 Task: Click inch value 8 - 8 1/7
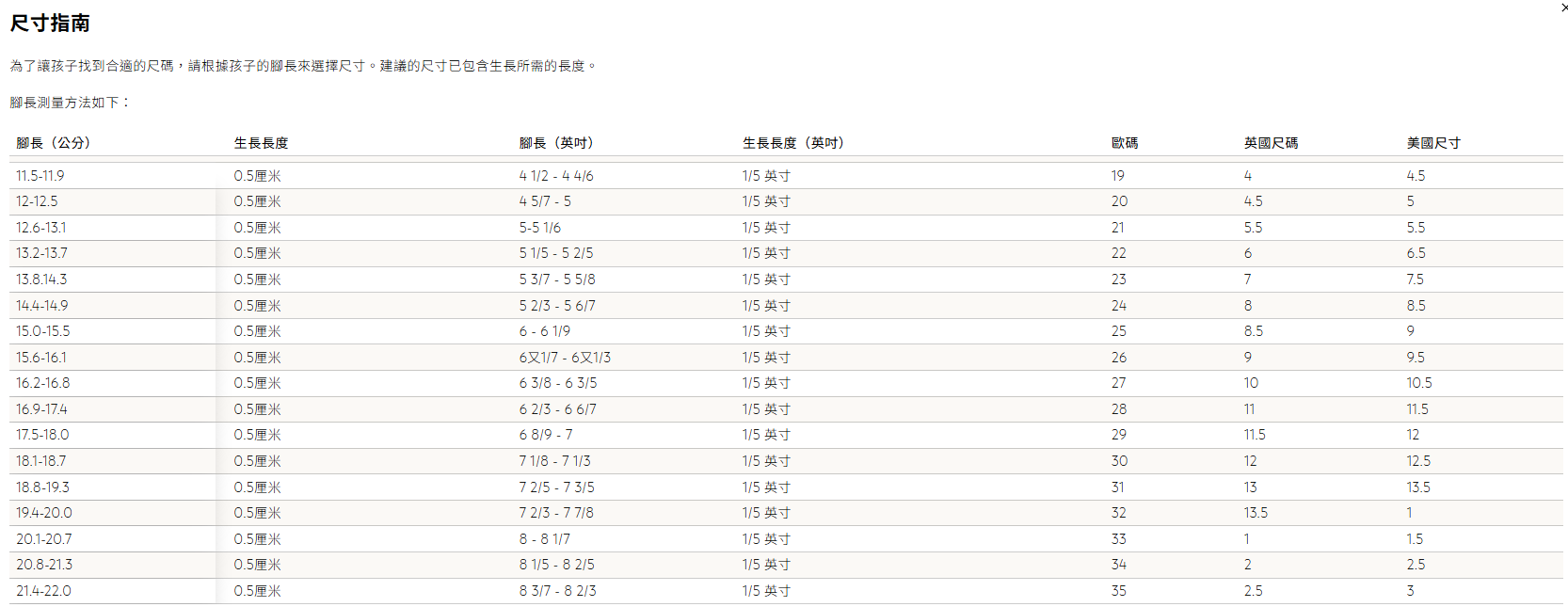(x=545, y=539)
